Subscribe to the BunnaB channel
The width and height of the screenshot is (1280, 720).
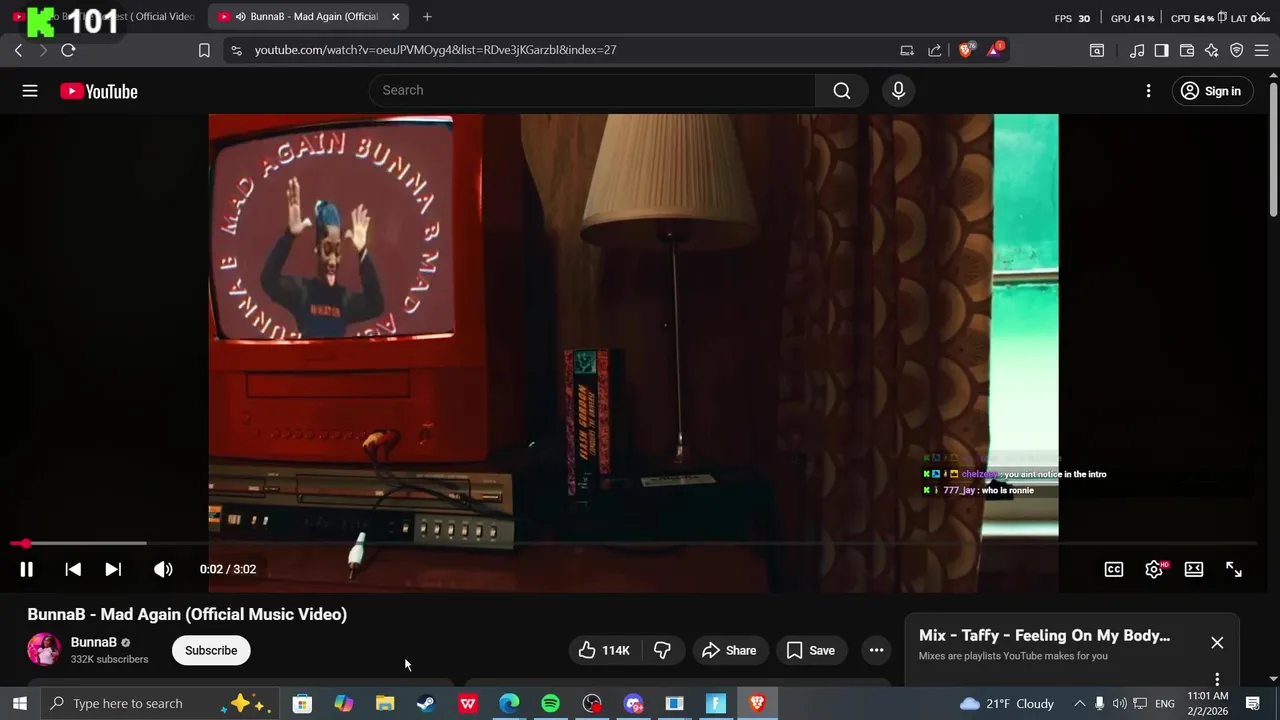(211, 650)
